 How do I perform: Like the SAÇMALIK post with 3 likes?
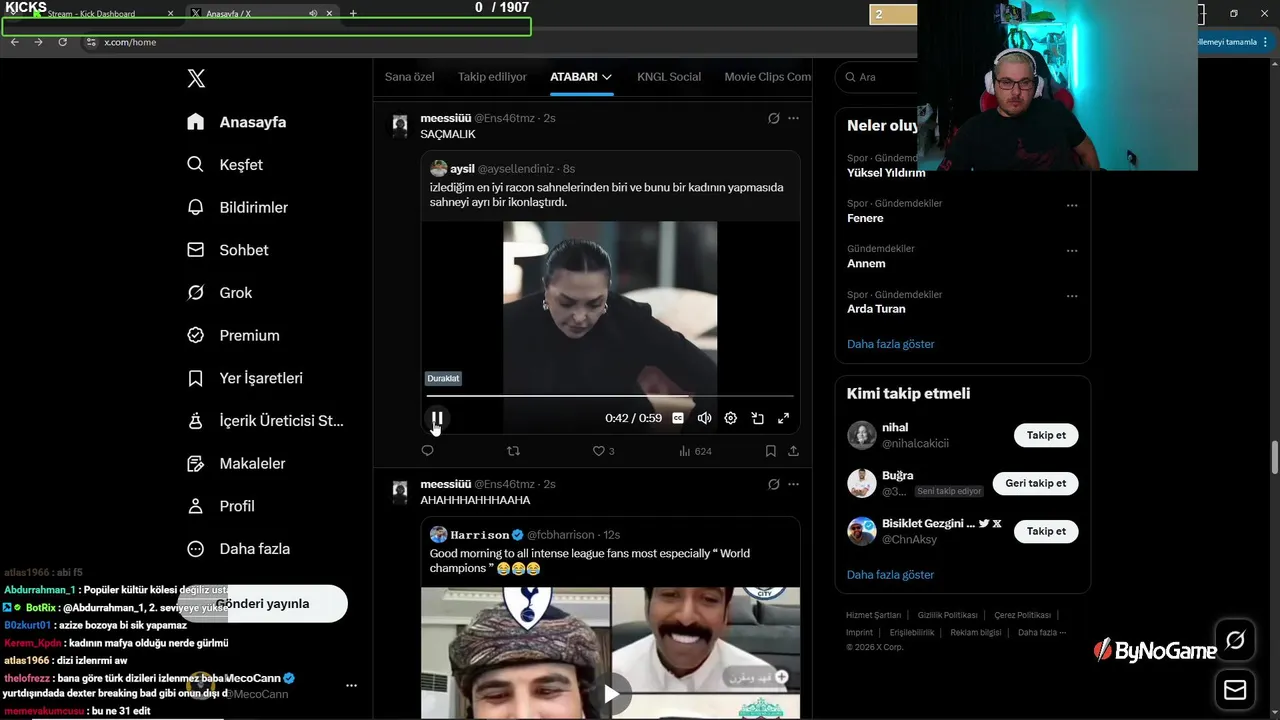pos(603,451)
